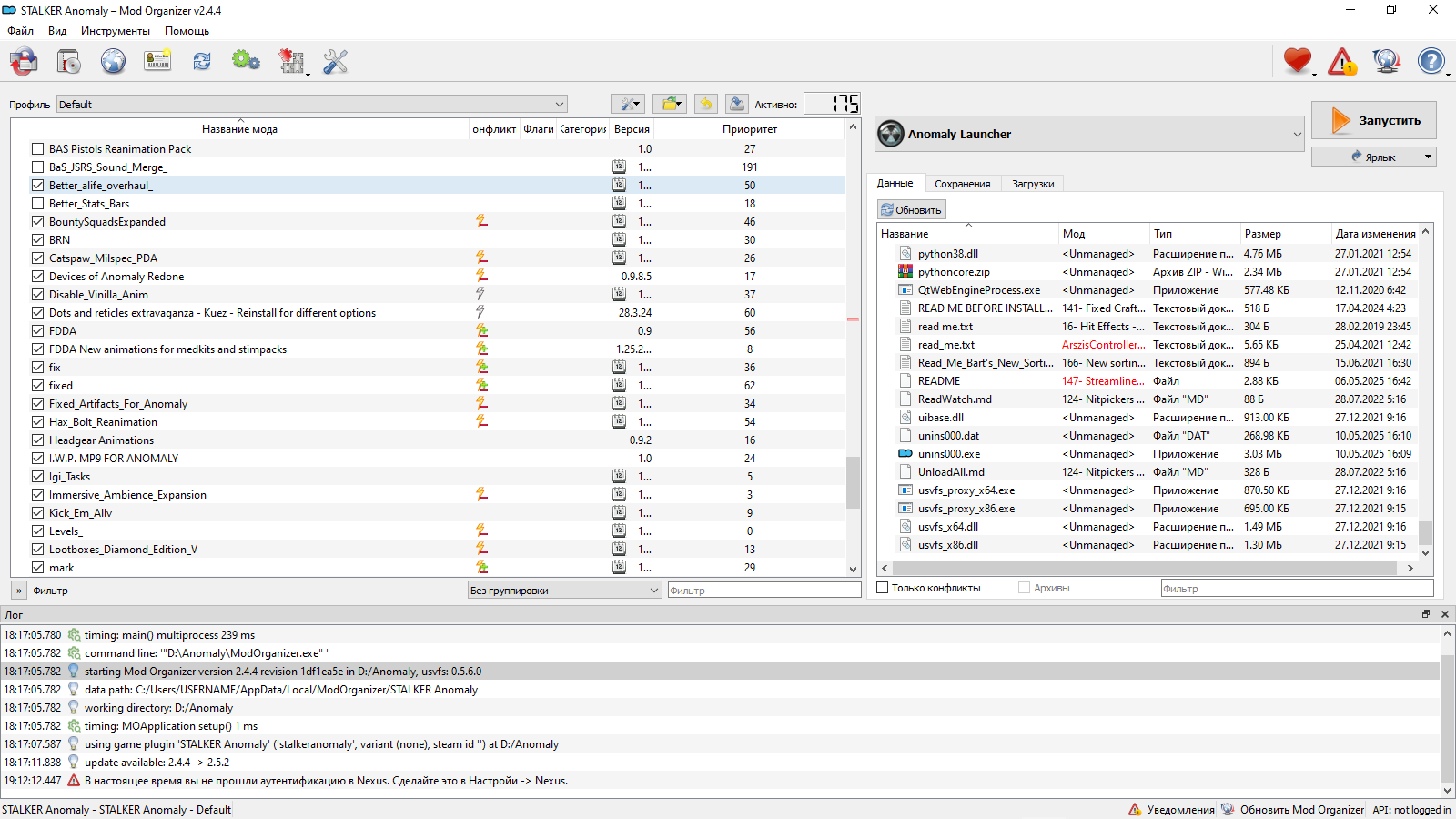Enable the BAS Pistols Reanimation Pack mod
Screen dimensions: 1456x819
click(x=37, y=148)
